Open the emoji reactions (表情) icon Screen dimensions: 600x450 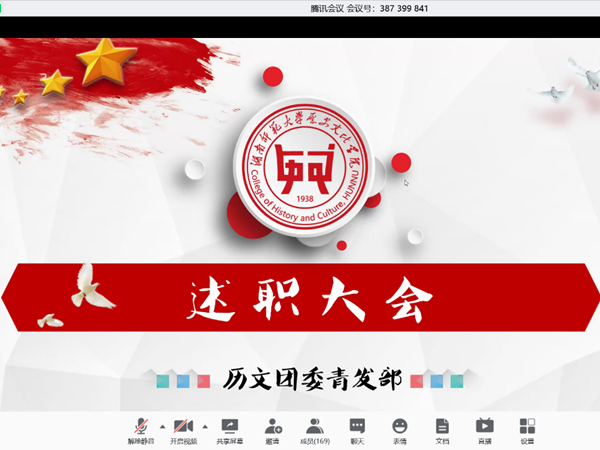tap(400, 429)
